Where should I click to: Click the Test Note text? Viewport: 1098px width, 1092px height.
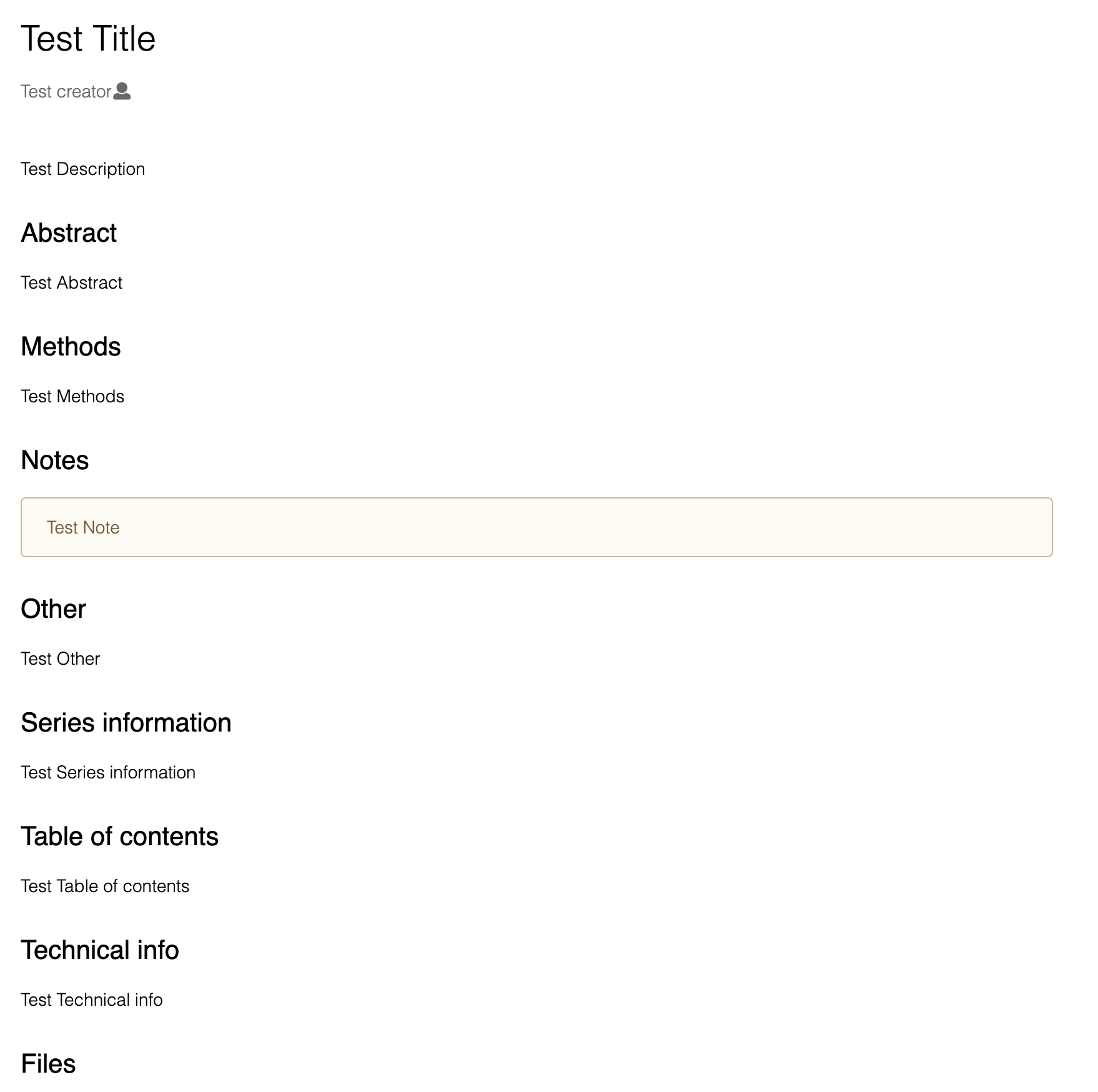83,528
